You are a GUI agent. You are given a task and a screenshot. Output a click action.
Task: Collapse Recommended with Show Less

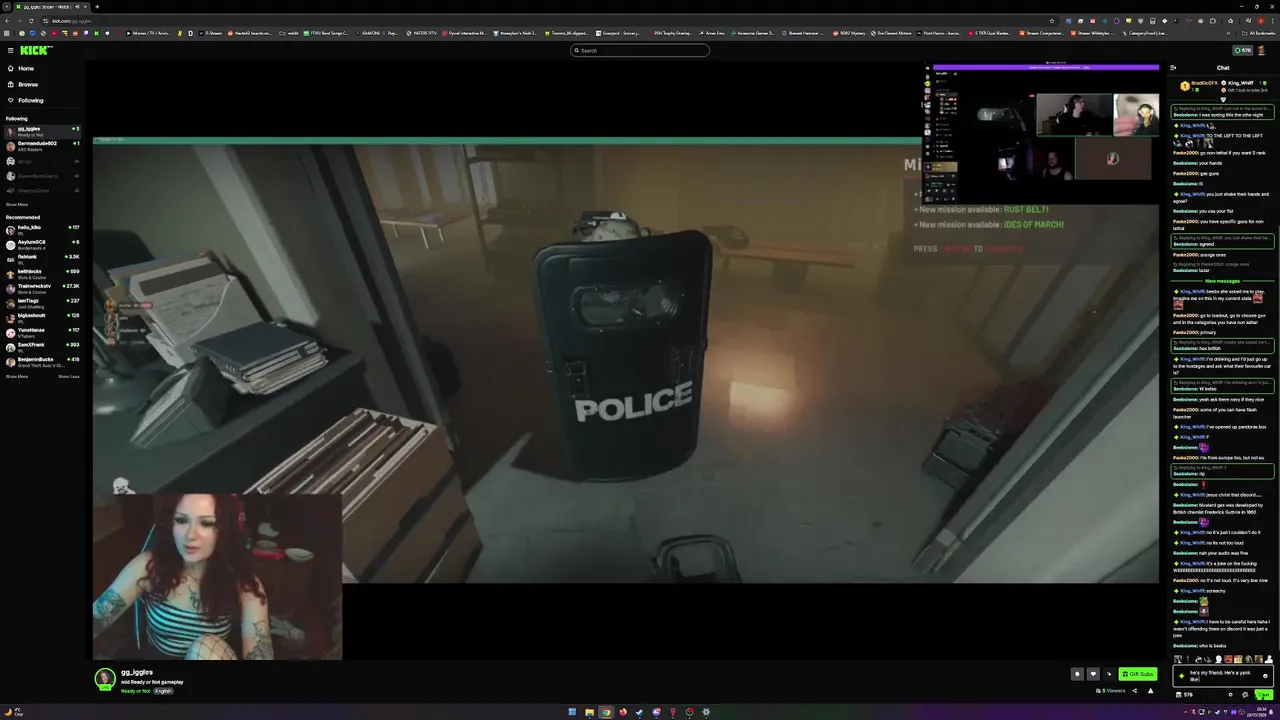[x=68, y=376]
